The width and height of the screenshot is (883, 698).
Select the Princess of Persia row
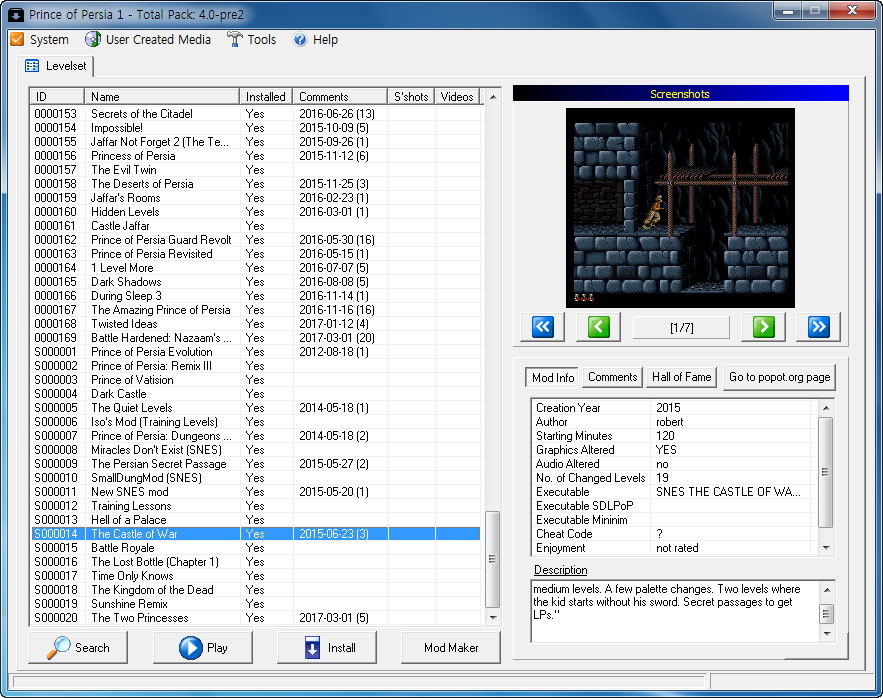(x=256, y=155)
